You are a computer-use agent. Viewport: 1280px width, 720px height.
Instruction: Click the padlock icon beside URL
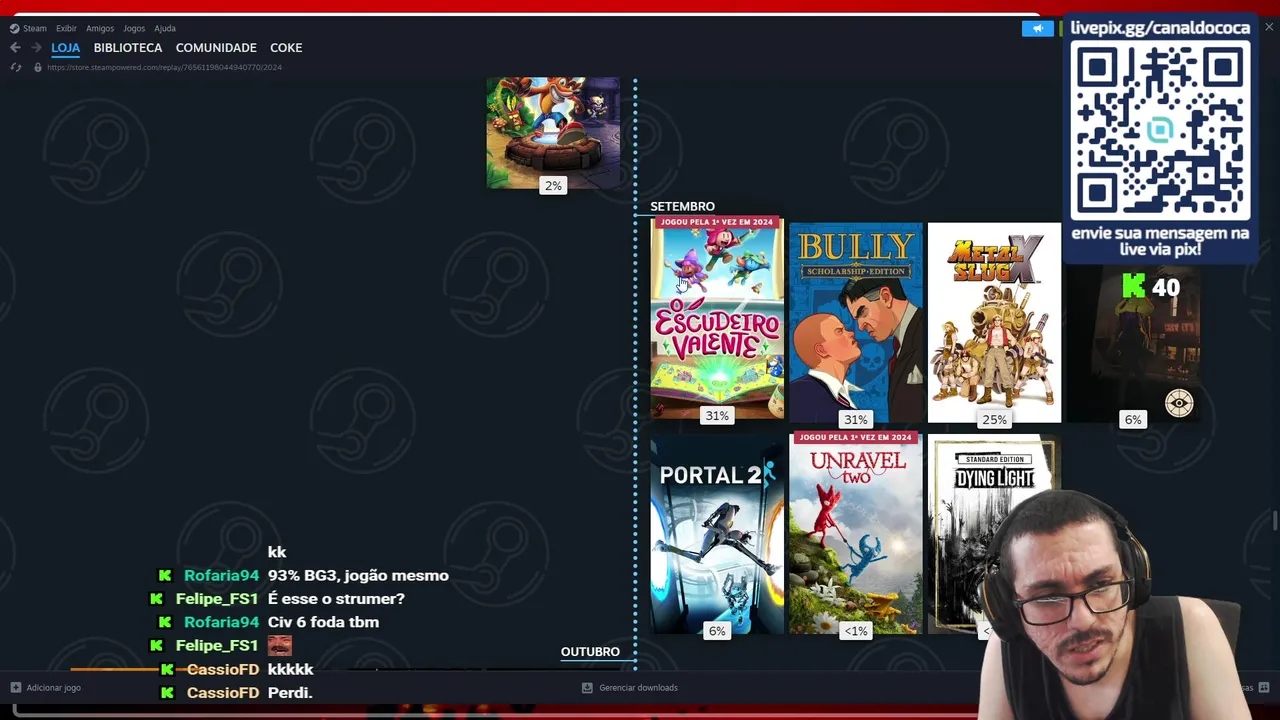click(x=38, y=67)
